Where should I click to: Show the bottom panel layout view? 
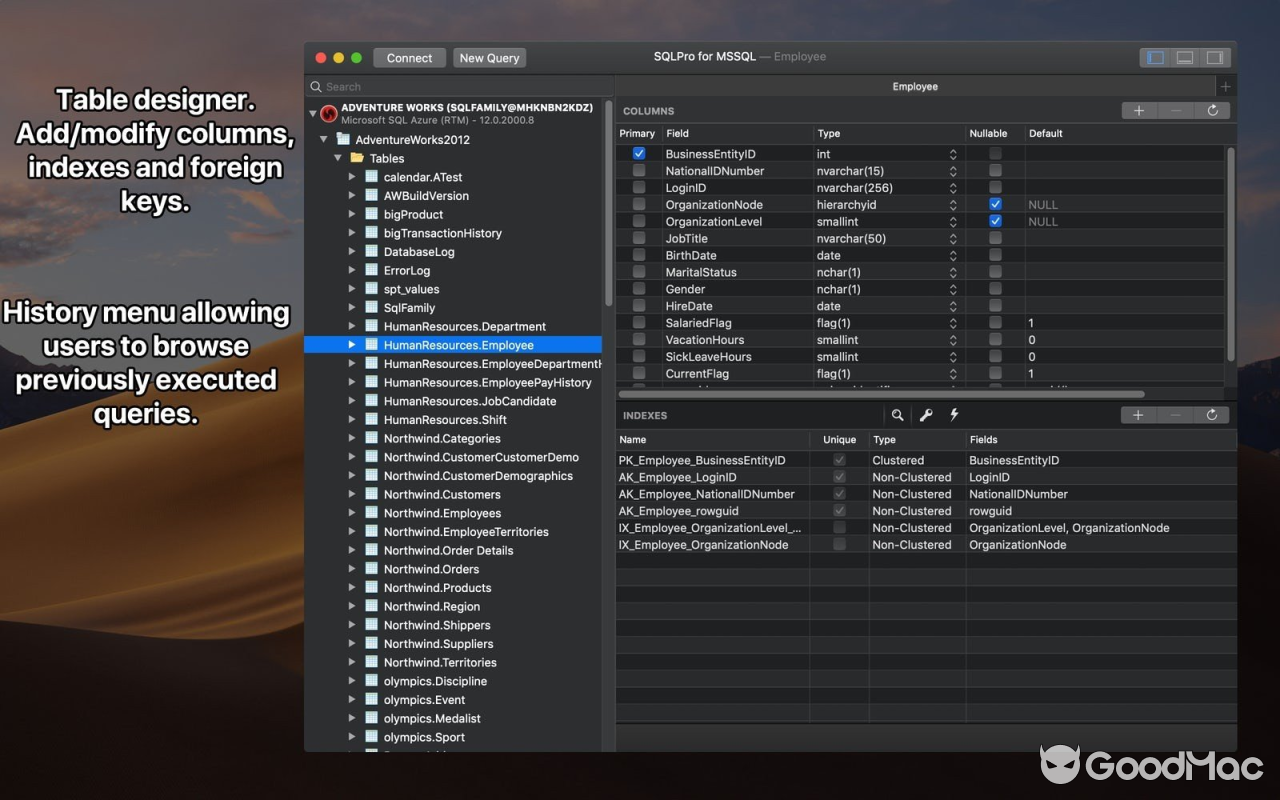[1185, 57]
